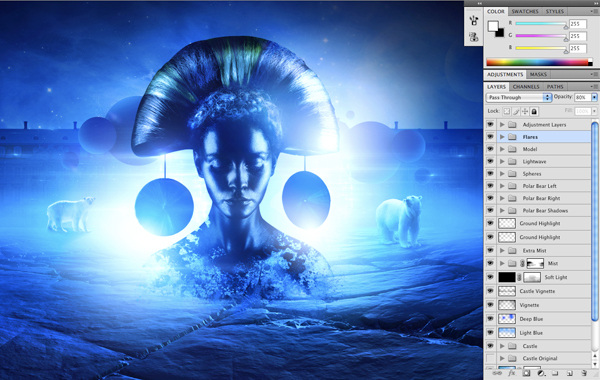Switch to the Styles tab
Viewport: 600px width, 380px height.
coord(554,11)
